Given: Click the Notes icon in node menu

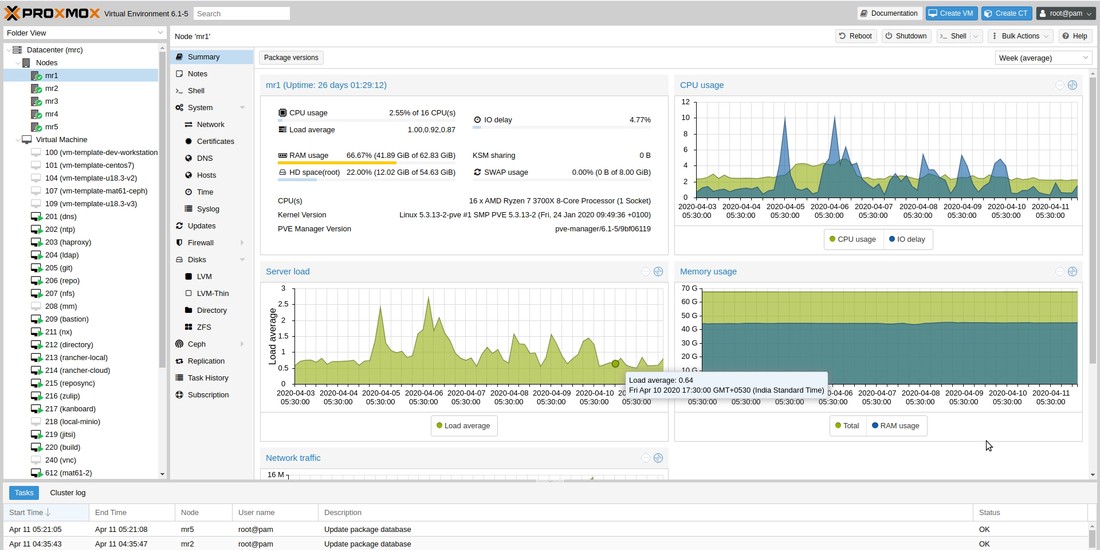Looking at the screenshot, I should [180, 74].
